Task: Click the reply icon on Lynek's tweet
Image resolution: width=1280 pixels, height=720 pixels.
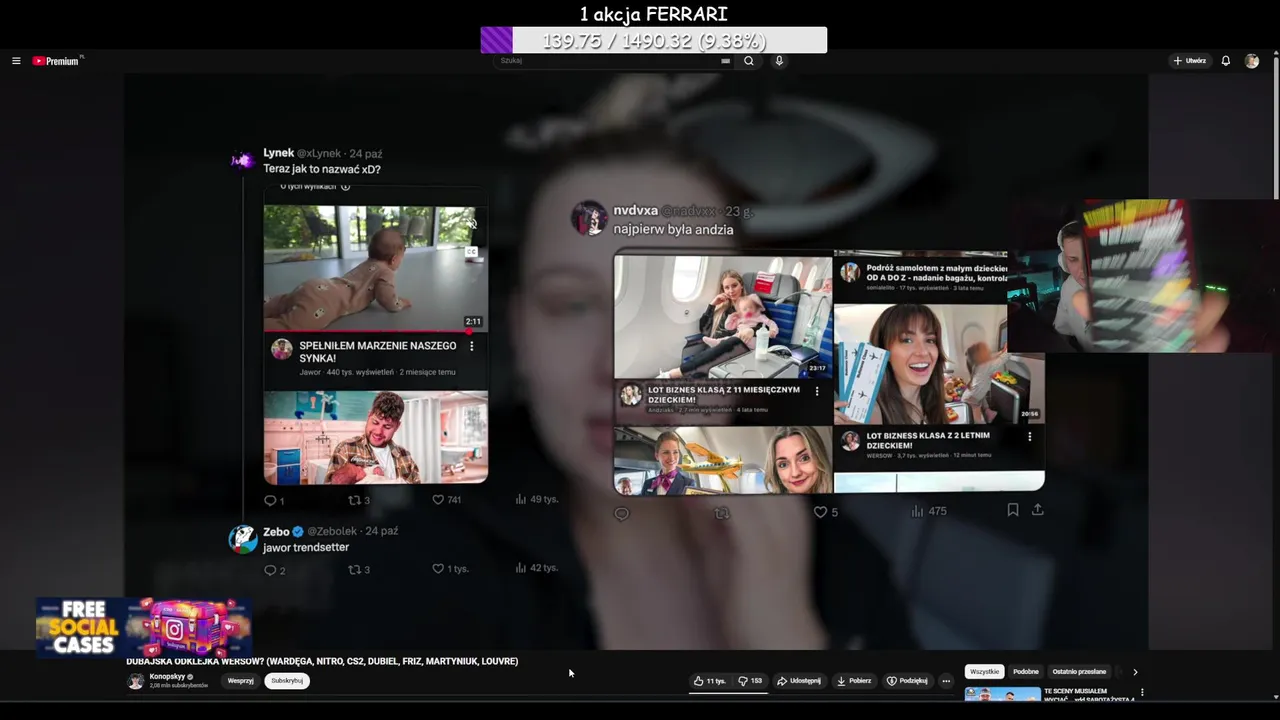Action: tap(270, 500)
